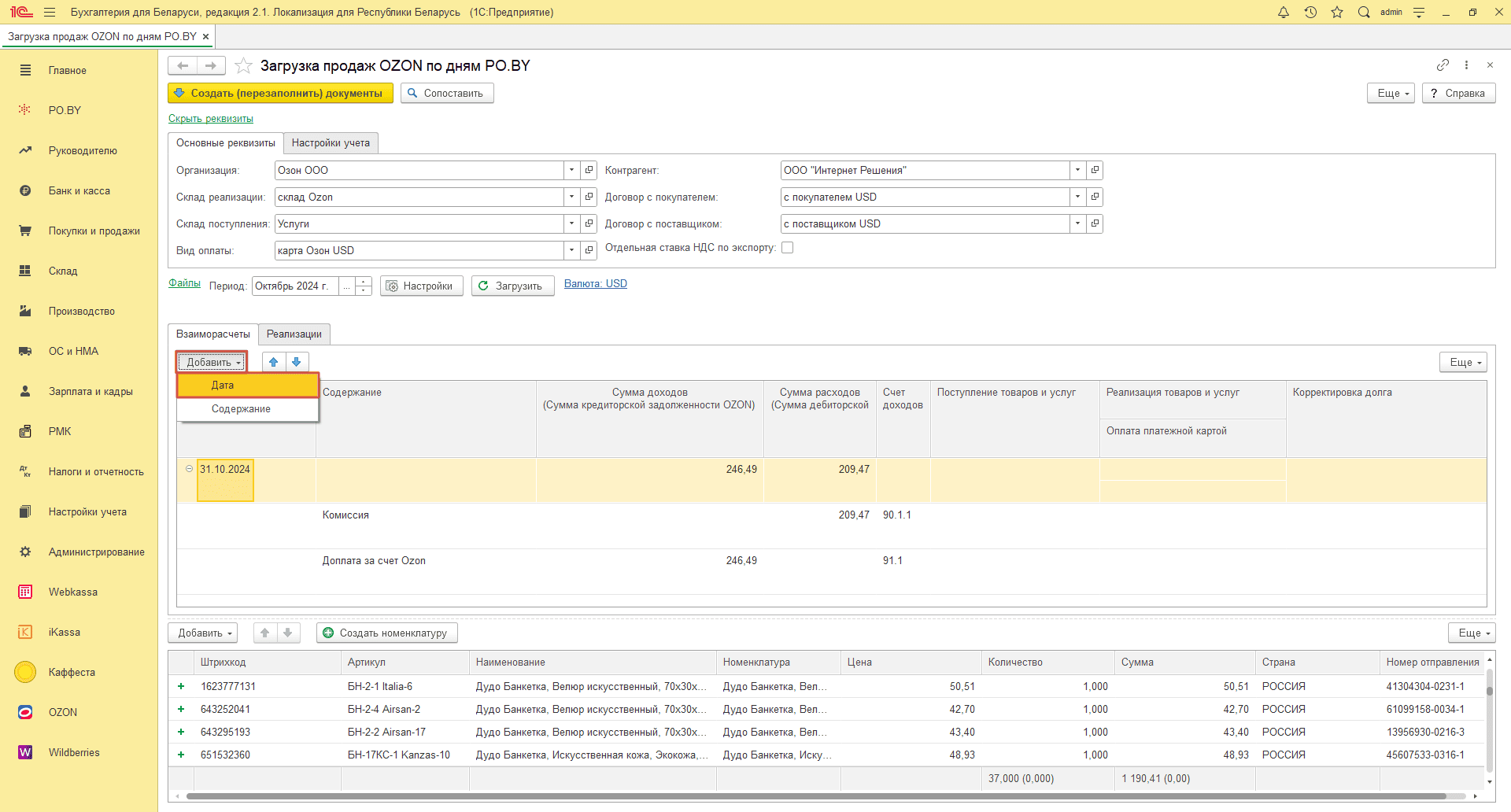Toggle Отдельная ставка НДС по экспорту checkbox
Screen dimensions: 1511x812
click(788, 248)
